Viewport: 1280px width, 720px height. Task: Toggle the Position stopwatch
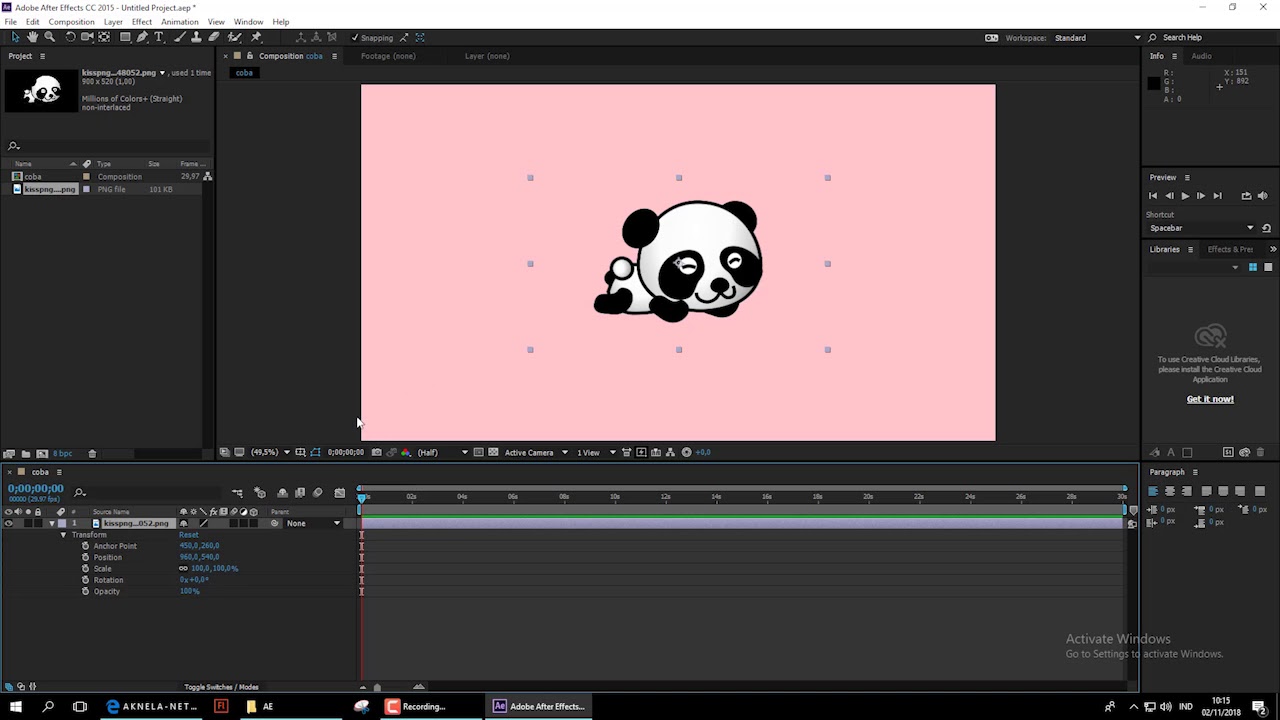pos(85,557)
